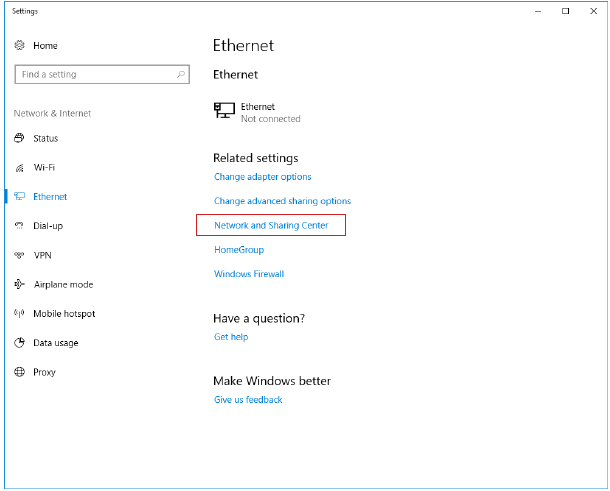The width and height of the screenshot is (610, 491).
Task: Open Network and Sharing Center link
Action: (271, 225)
